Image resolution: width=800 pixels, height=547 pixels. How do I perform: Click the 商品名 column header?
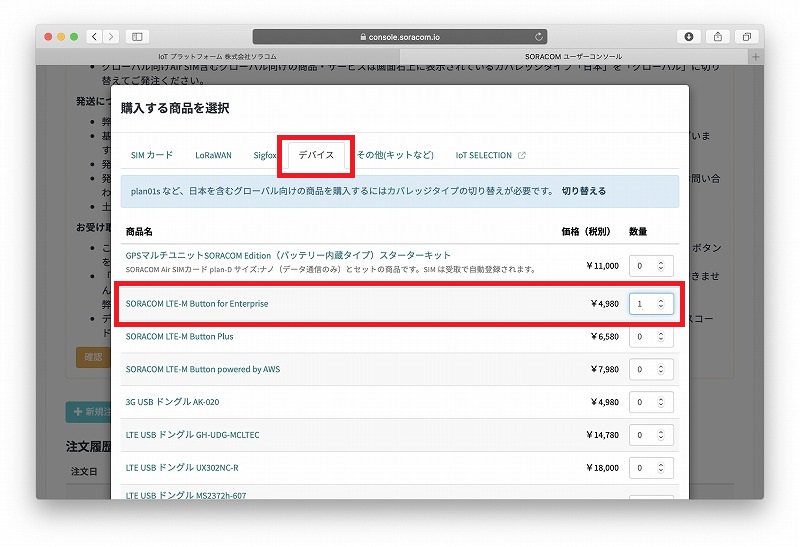coord(139,232)
